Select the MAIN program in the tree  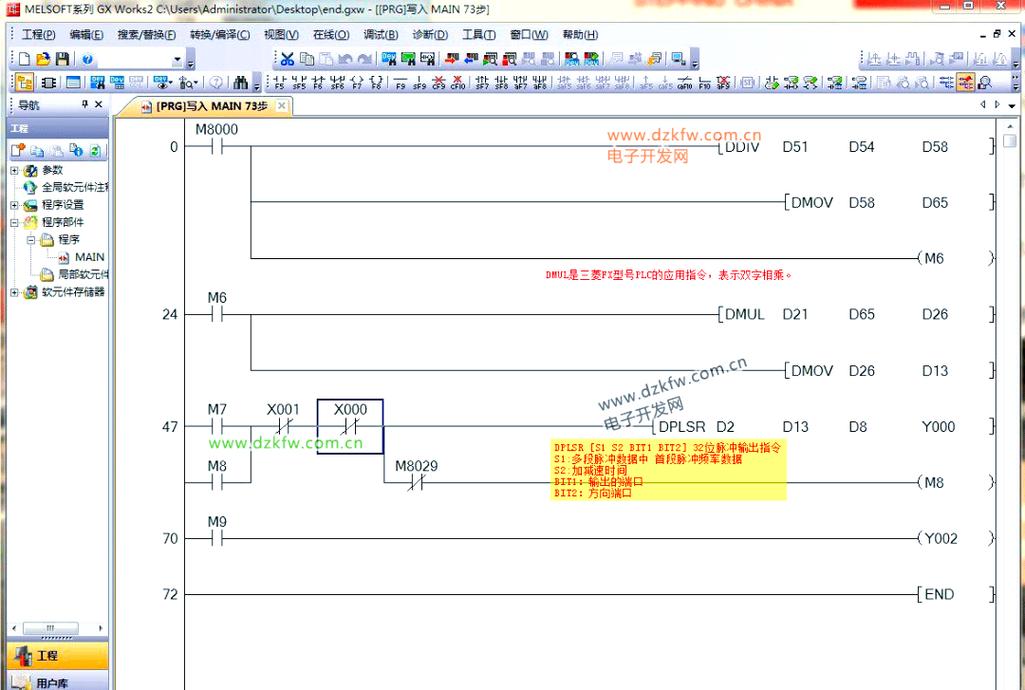click(x=89, y=257)
